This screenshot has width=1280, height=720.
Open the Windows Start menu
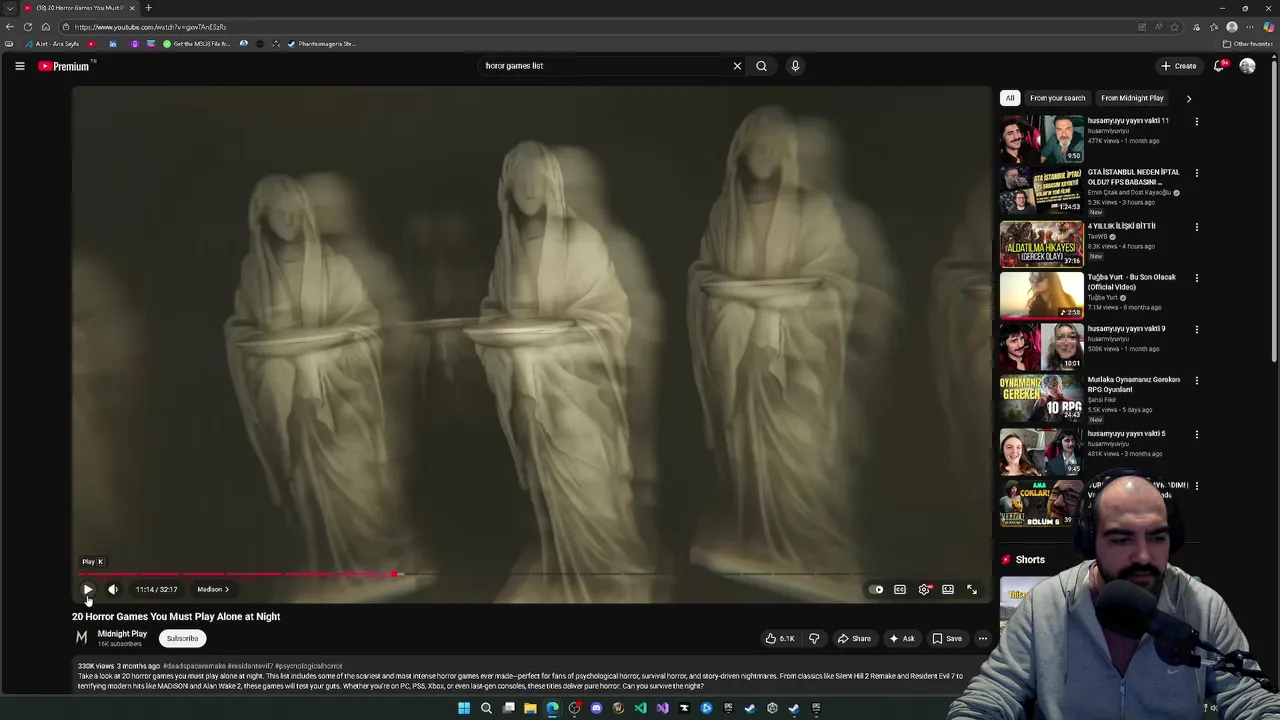tap(464, 708)
